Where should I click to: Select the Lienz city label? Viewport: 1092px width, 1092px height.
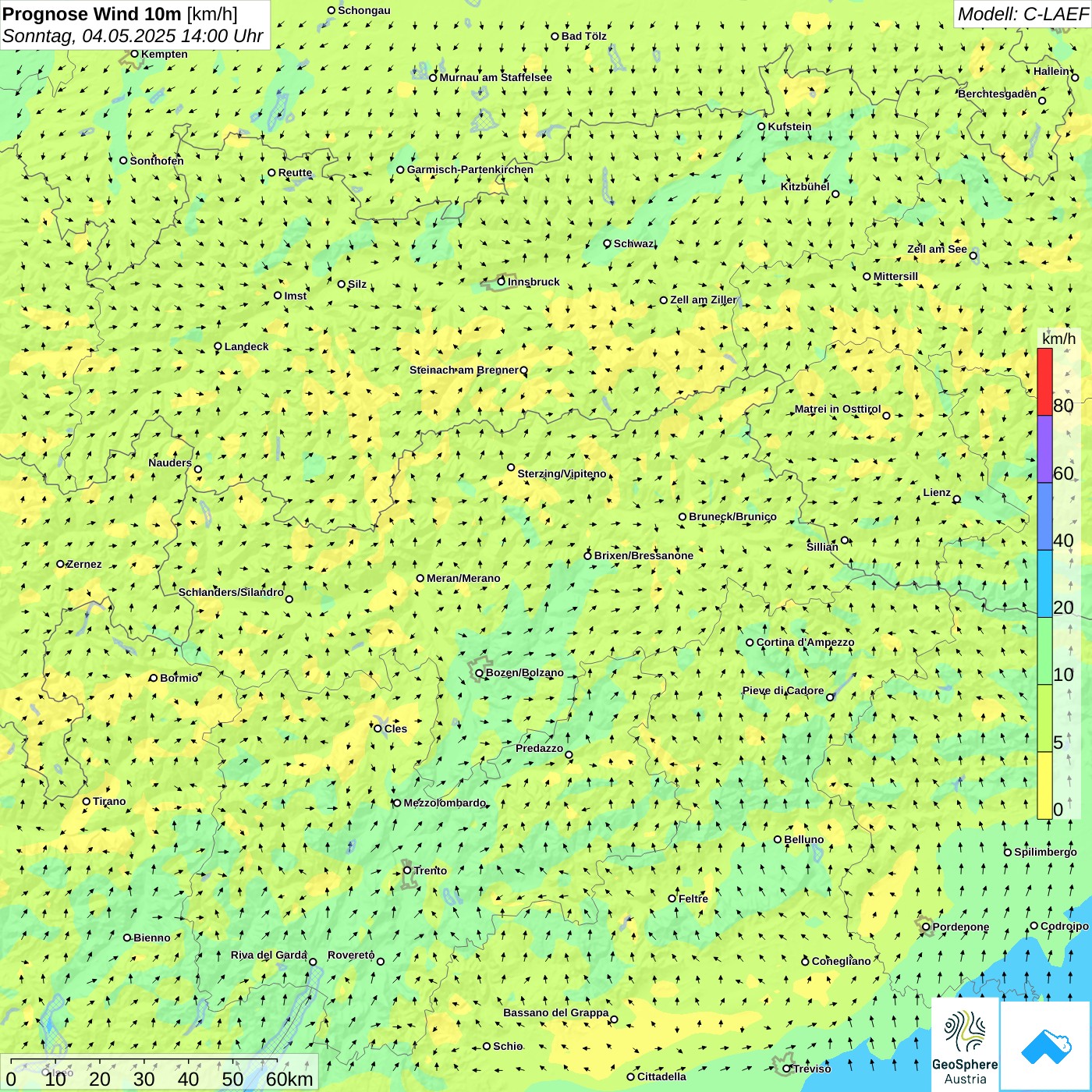click(x=937, y=492)
